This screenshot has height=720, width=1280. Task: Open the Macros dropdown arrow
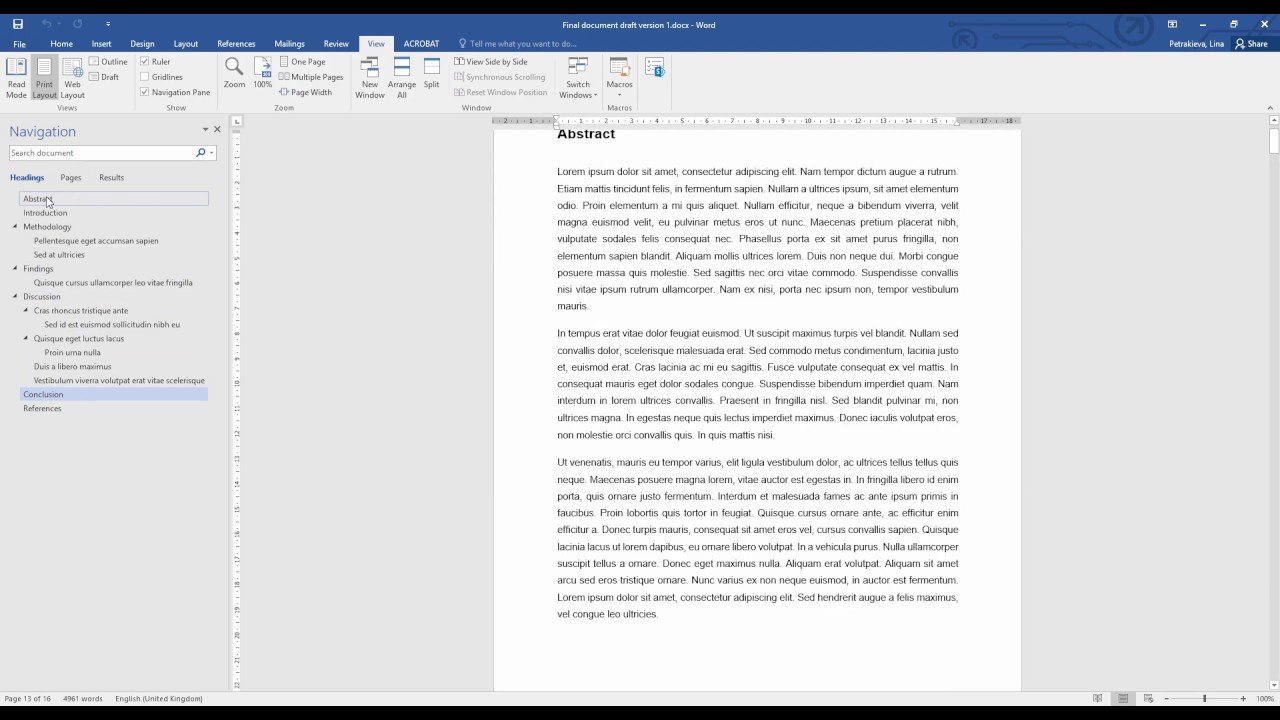pyautogui.click(x=619, y=94)
